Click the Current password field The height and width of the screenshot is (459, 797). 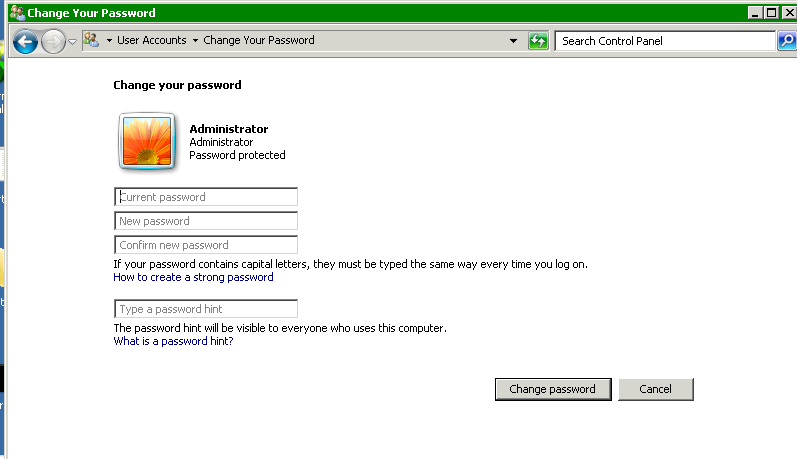click(x=206, y=197)
